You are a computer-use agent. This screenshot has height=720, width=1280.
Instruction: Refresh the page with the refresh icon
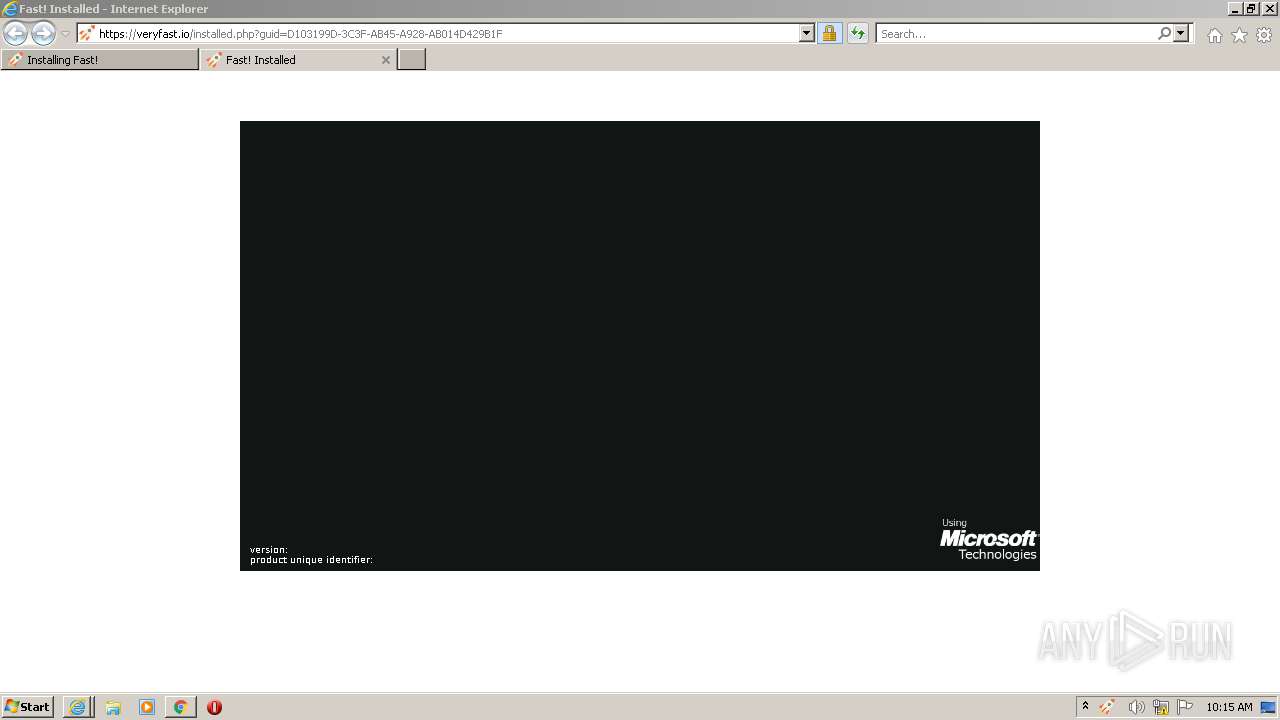pyautogui.click(x=857, y=33)
